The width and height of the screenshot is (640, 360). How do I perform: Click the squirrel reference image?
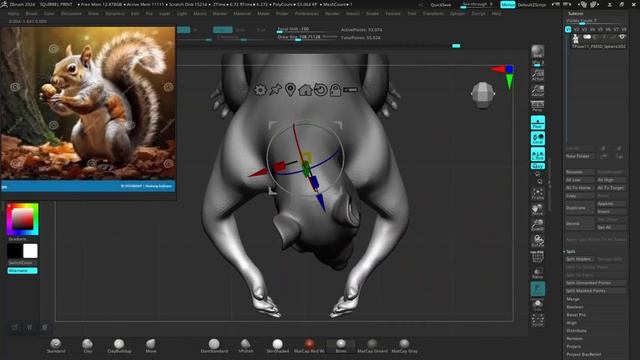[x=88, y=103]
